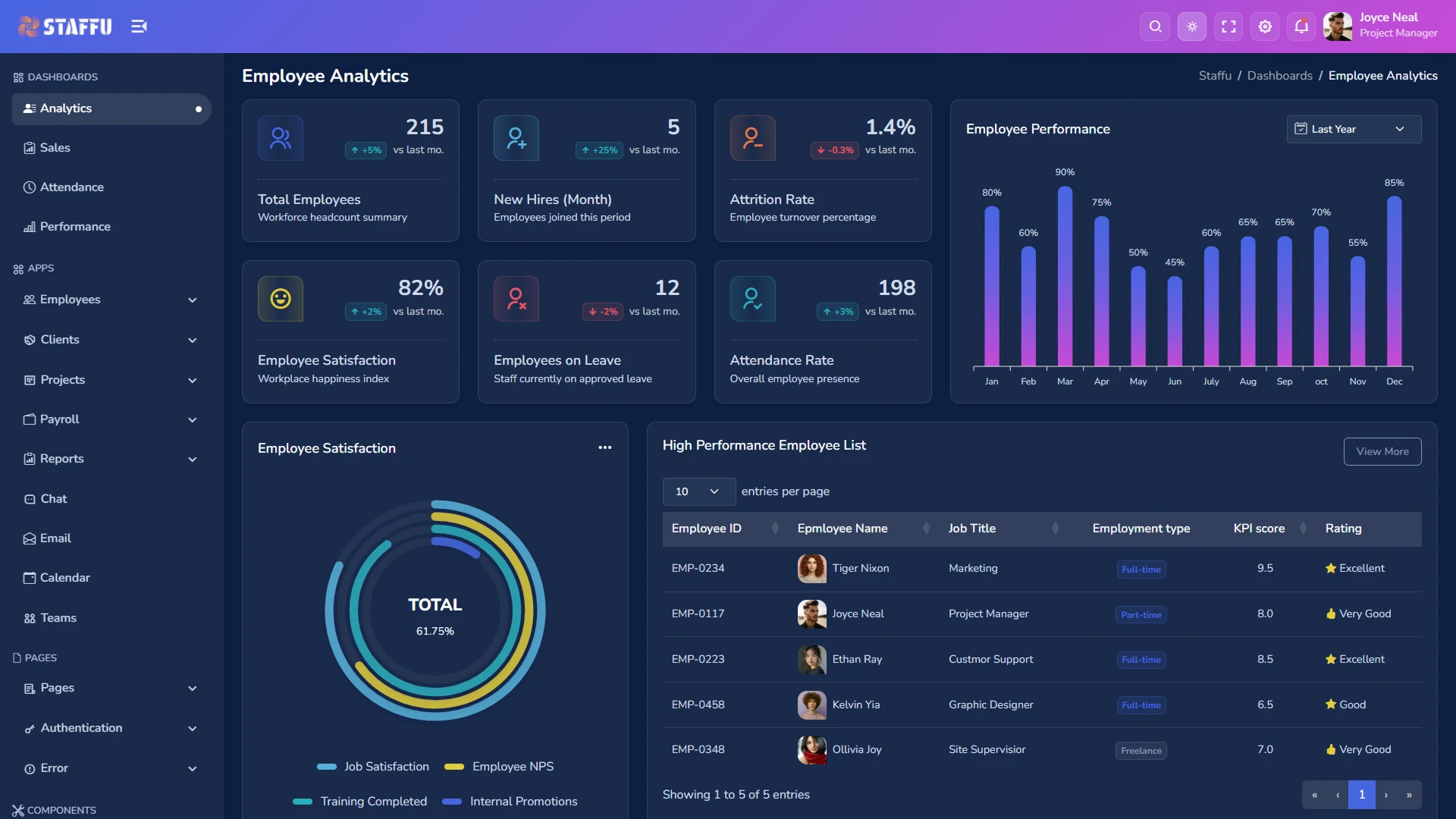Toggle Employee NPS legend series
Image resolution: width=1456 pixels, height=819 pixels.
coord(499,767)
